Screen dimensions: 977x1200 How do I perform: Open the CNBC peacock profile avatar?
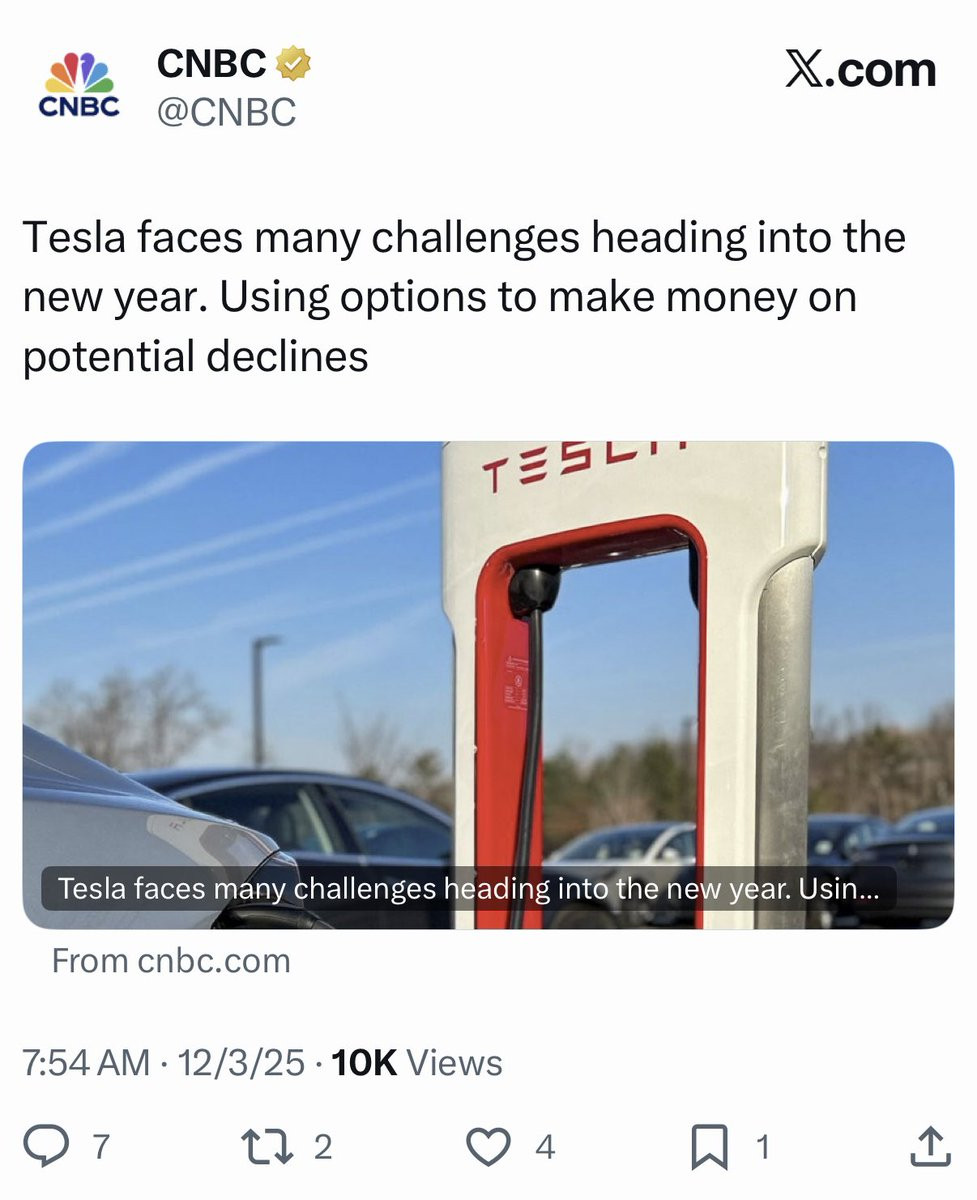click(x=79, y=84)
